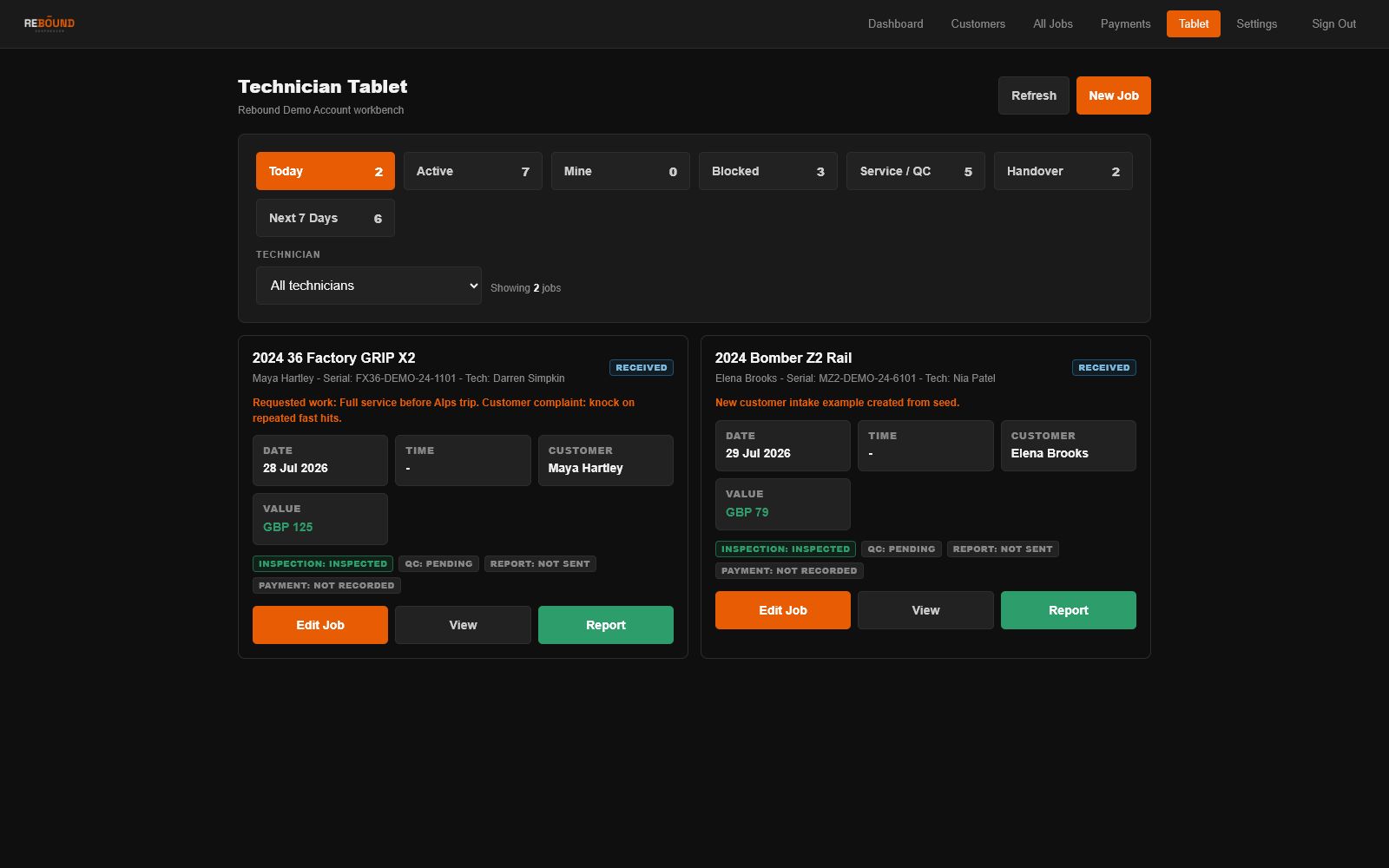Edit Job for 2024 Bomber Z2 Rail
The height and width of the screenshot is (868, 1389).
[x=782, y=610]
